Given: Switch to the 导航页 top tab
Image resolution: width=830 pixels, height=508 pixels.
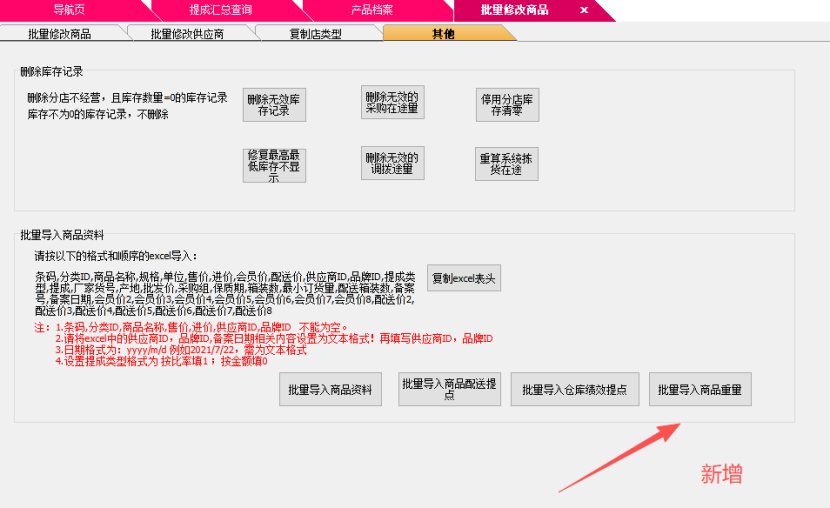Looking at the screenshot, I should coord(69,10).
